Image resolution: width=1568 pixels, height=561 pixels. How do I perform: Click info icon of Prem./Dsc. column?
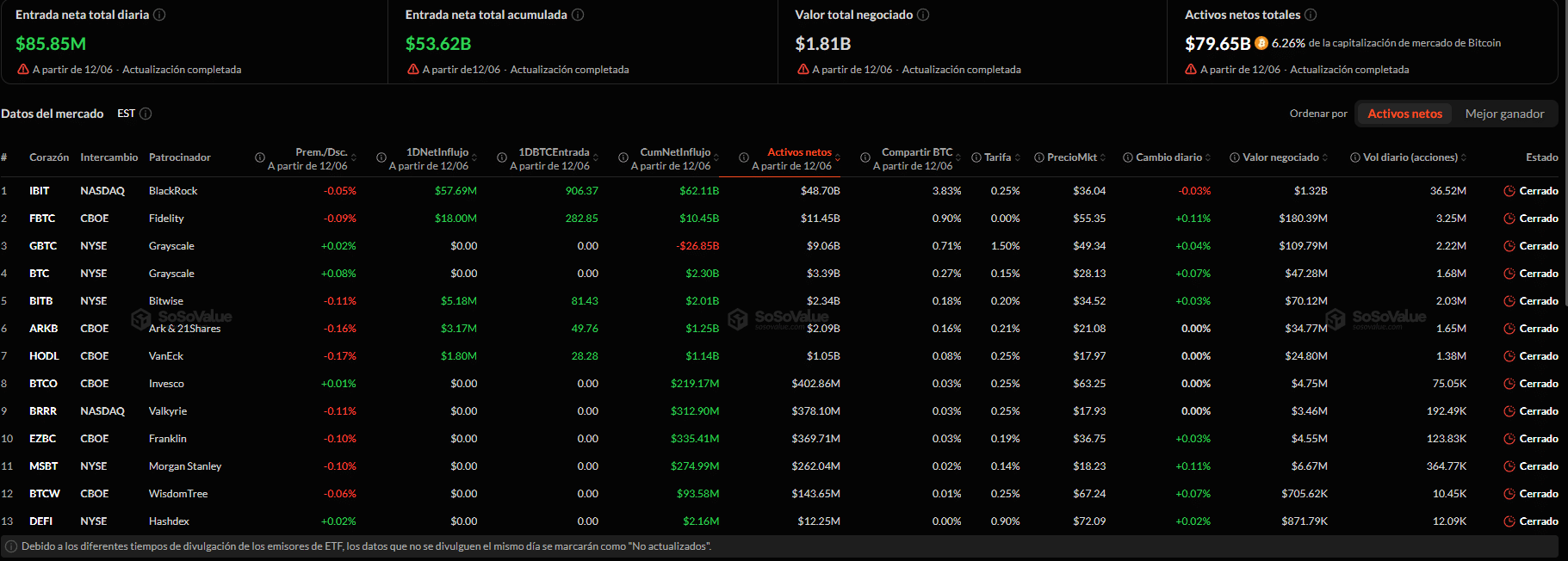click(x=260, y=157)
